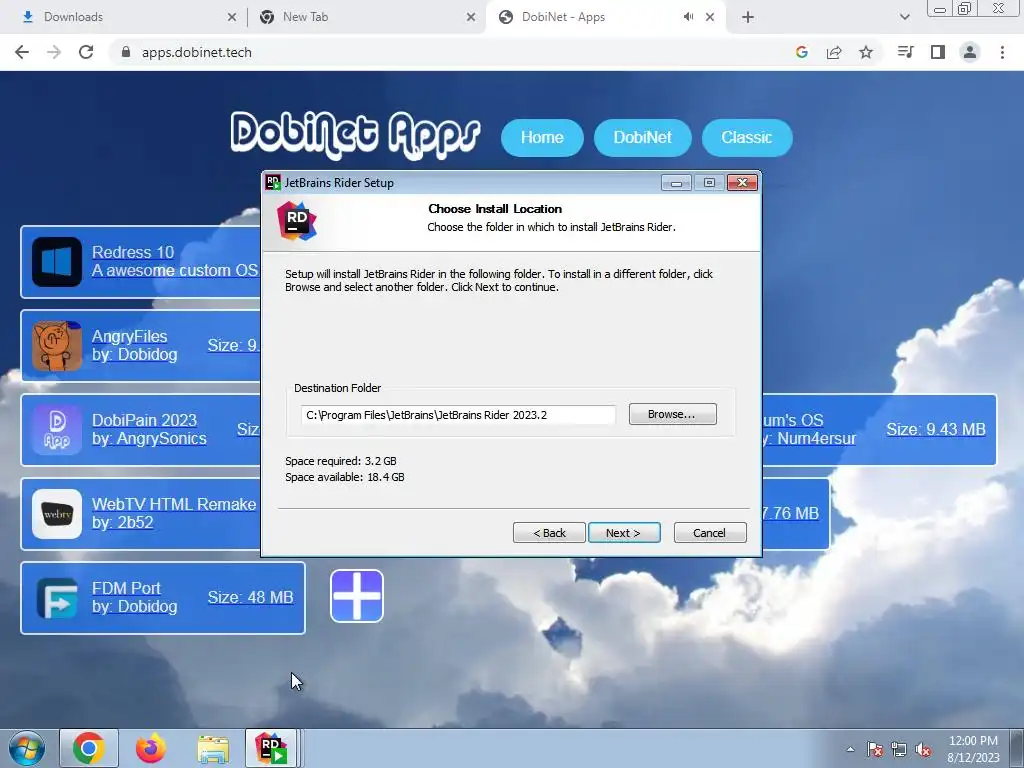Screen dimensions: 1024x768
Task: Click the JetBrains Rider RD logo in the installer header
Action: point(297,221)
